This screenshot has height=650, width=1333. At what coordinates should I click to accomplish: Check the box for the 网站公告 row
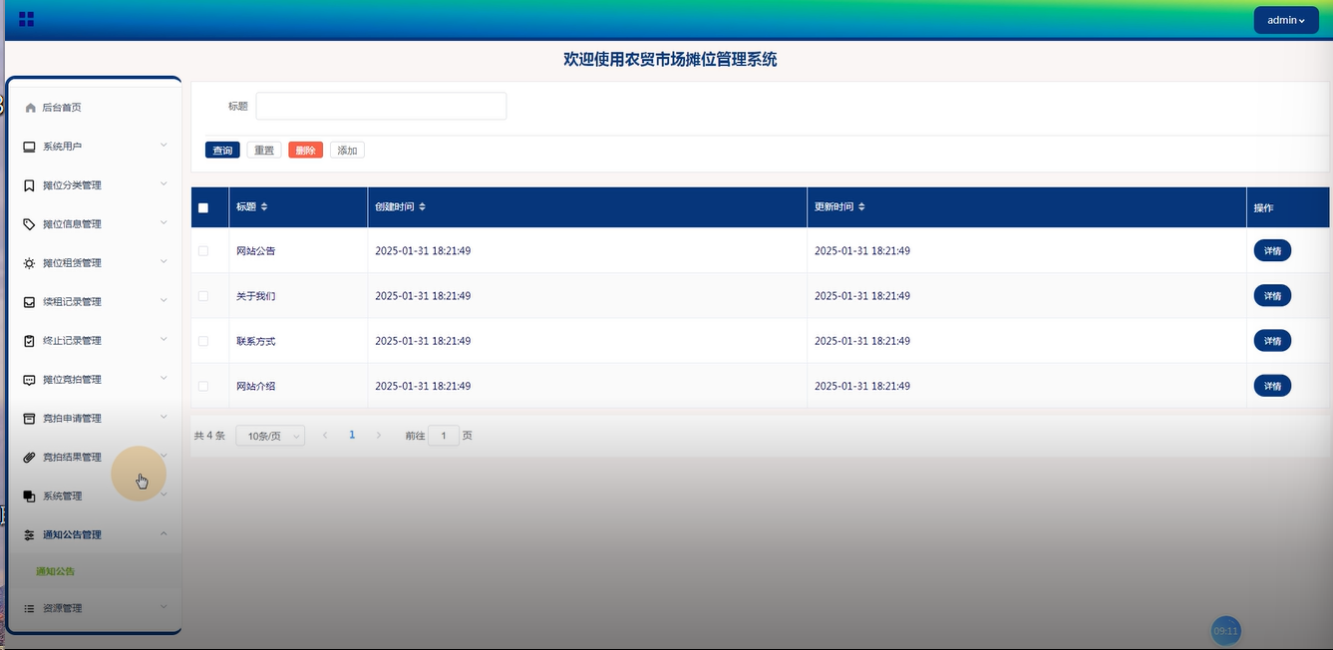203,251
